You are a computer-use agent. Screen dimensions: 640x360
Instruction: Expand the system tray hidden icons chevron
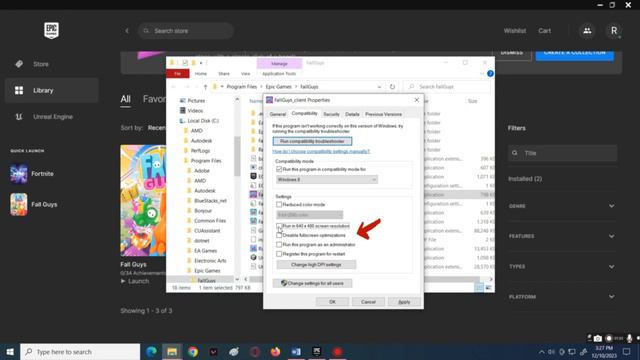(542, 351)
